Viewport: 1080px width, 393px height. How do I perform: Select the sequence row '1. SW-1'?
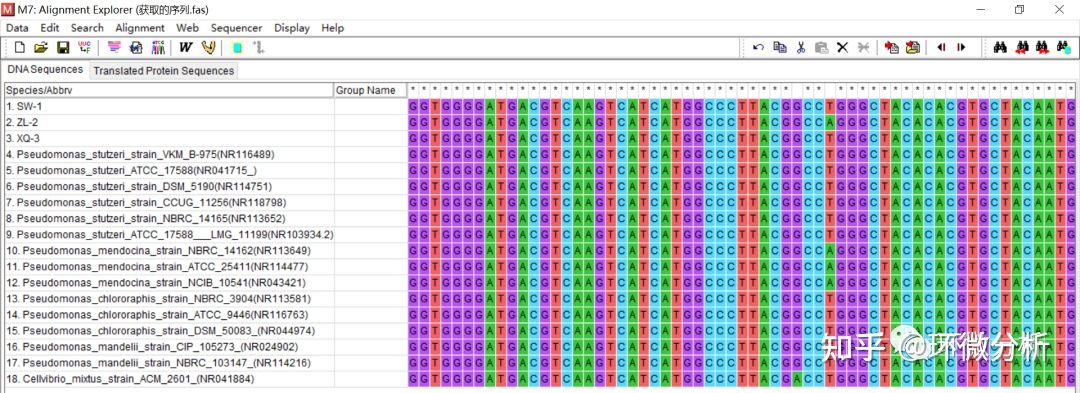coord(169,107)
